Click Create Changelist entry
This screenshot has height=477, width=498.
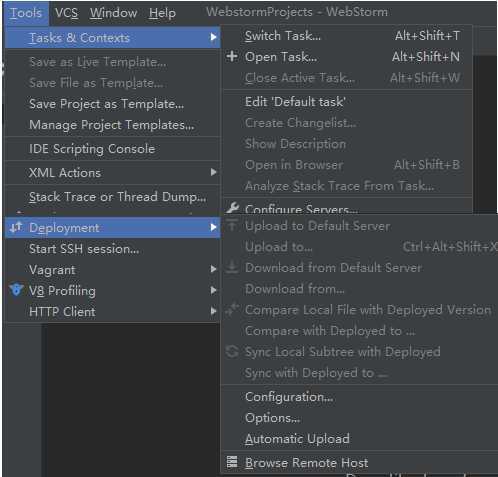coord(300,123)
